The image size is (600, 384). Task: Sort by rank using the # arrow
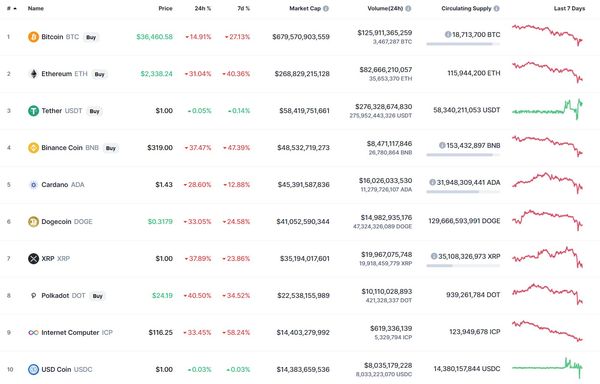click(12, 8)
